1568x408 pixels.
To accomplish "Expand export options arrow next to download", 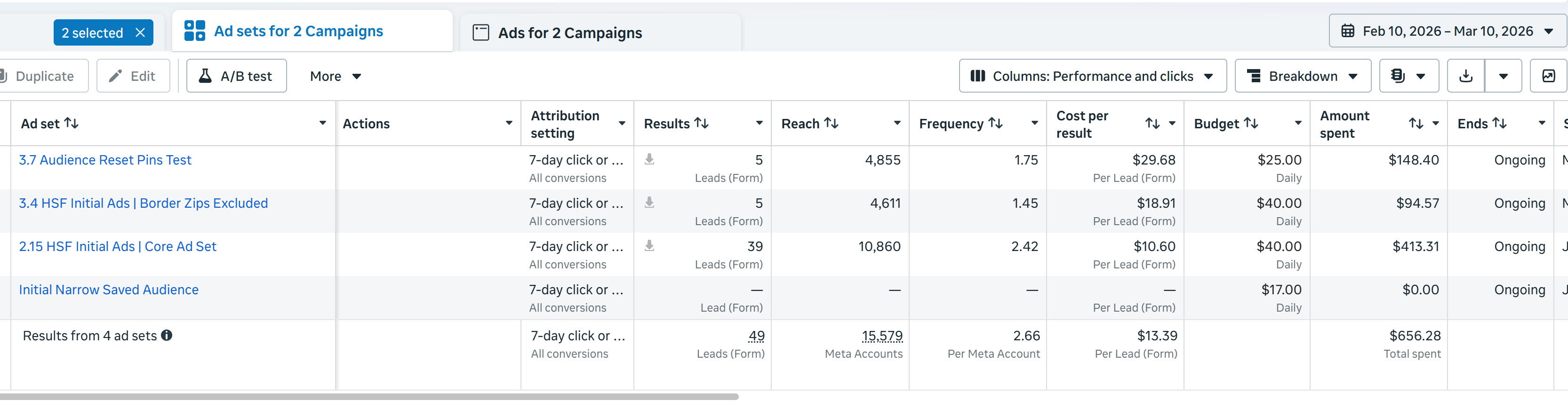I will point(1504,76).
